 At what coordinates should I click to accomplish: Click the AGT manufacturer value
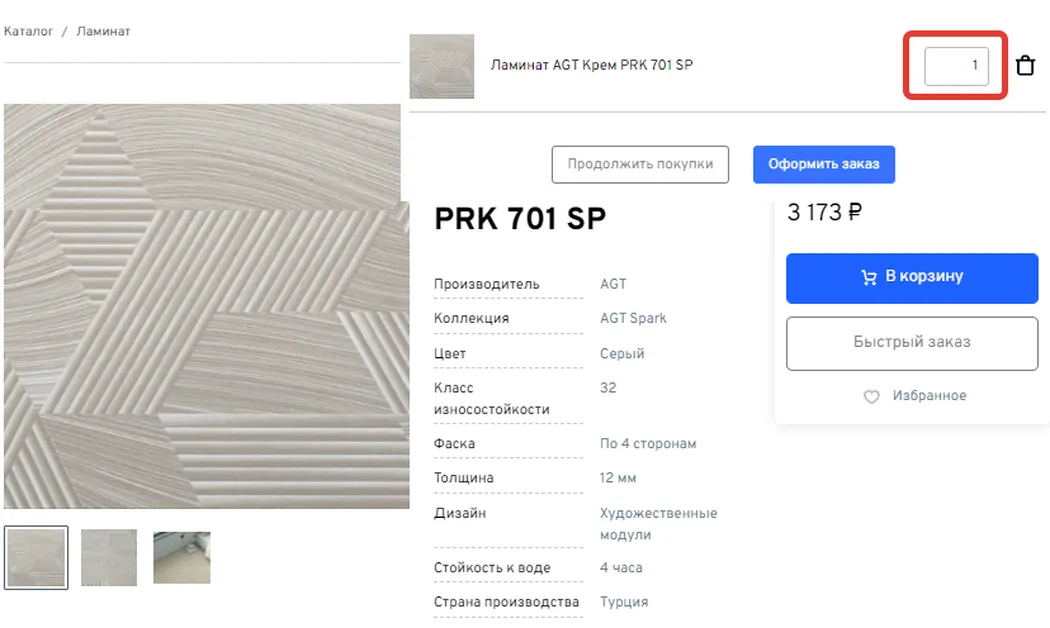pos(613,284)
